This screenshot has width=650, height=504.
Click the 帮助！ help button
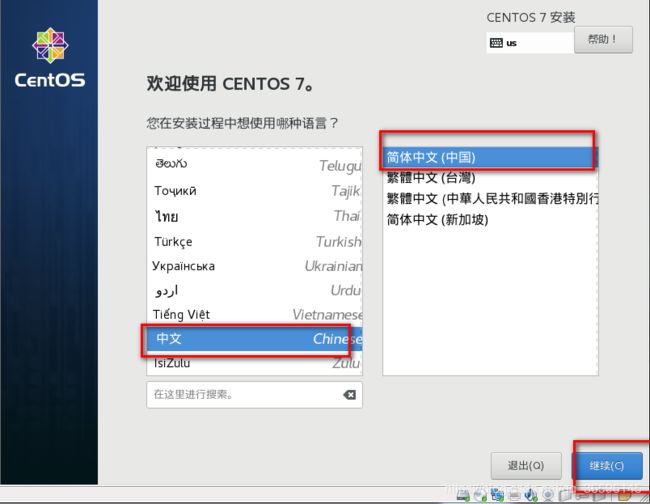603,40
